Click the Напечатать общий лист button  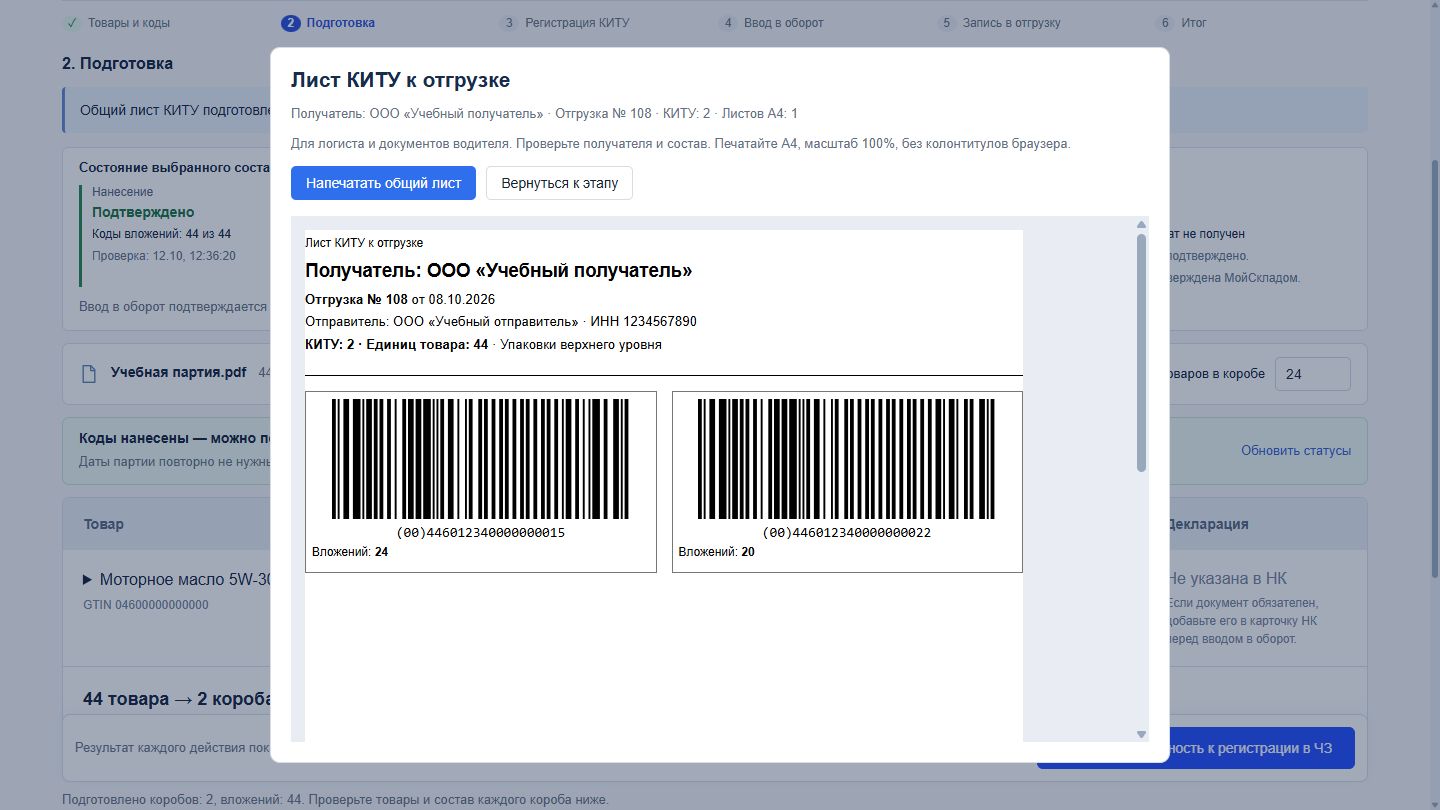coord(383,183)
